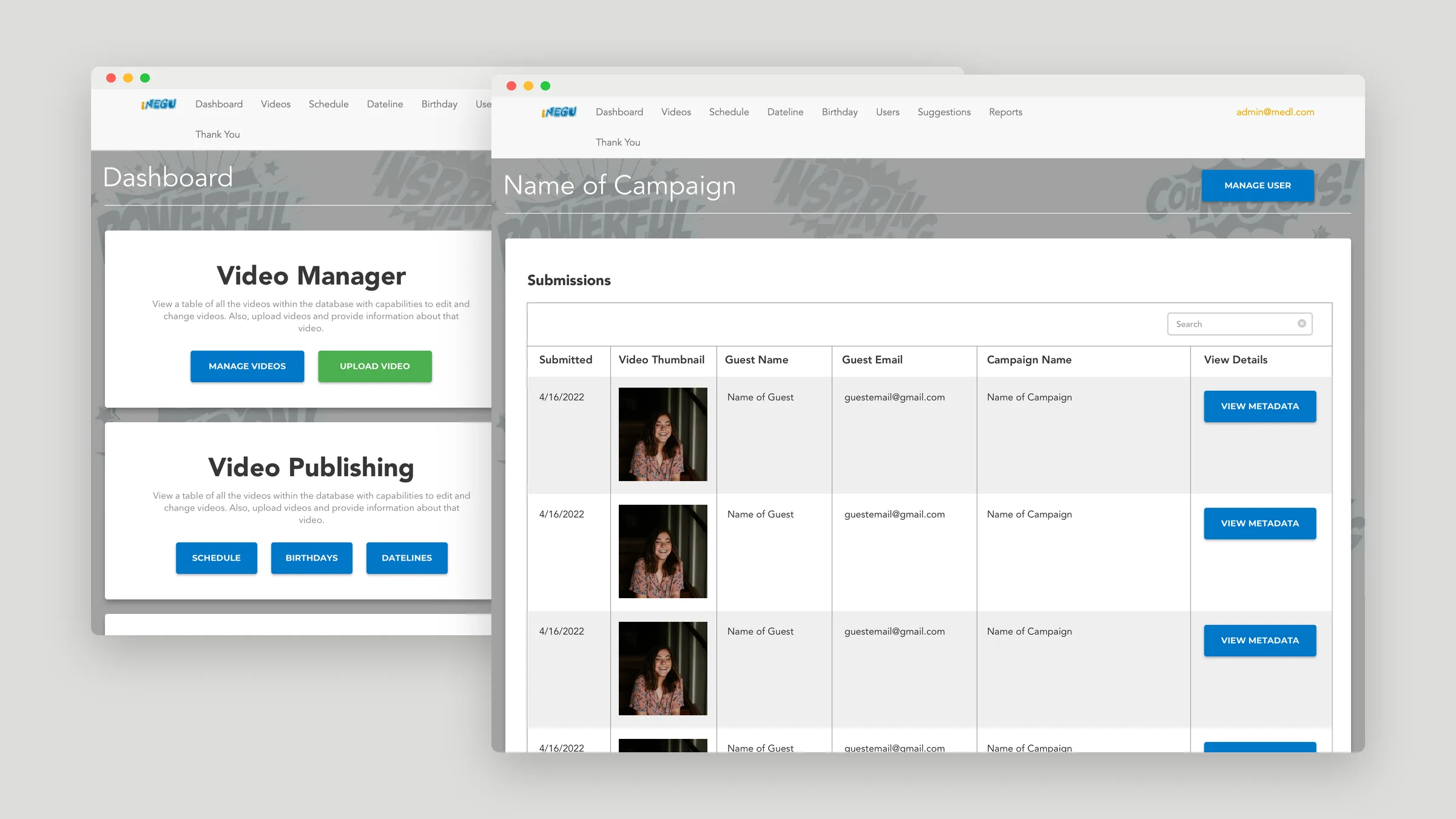Click the NEGU logo in the front window
Image resolution: width=1456 pixels, height=819 pixels.
(x=559, y=112)
